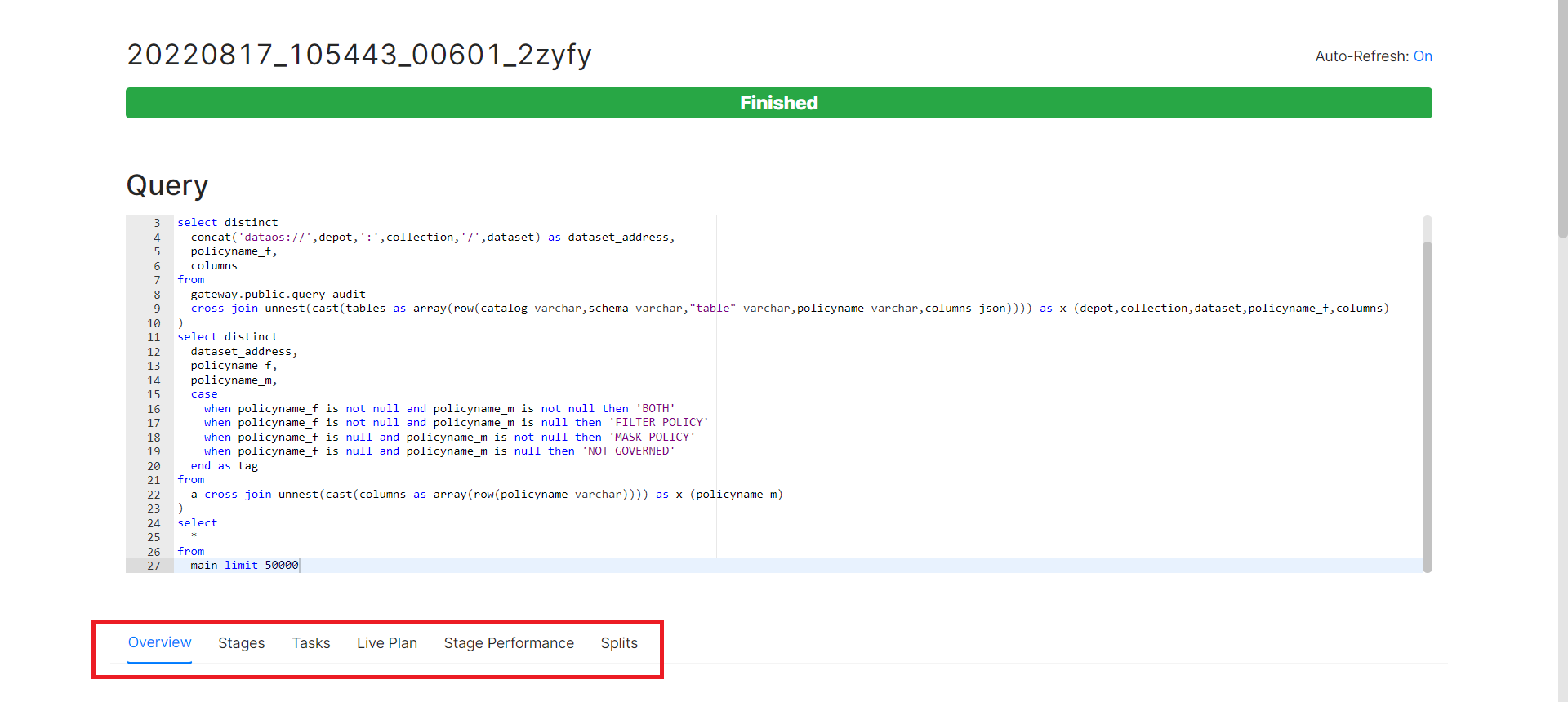This screenshot has width=1568, height=702.
Task: Click the Query section heading
Action: tap(167, 185)
